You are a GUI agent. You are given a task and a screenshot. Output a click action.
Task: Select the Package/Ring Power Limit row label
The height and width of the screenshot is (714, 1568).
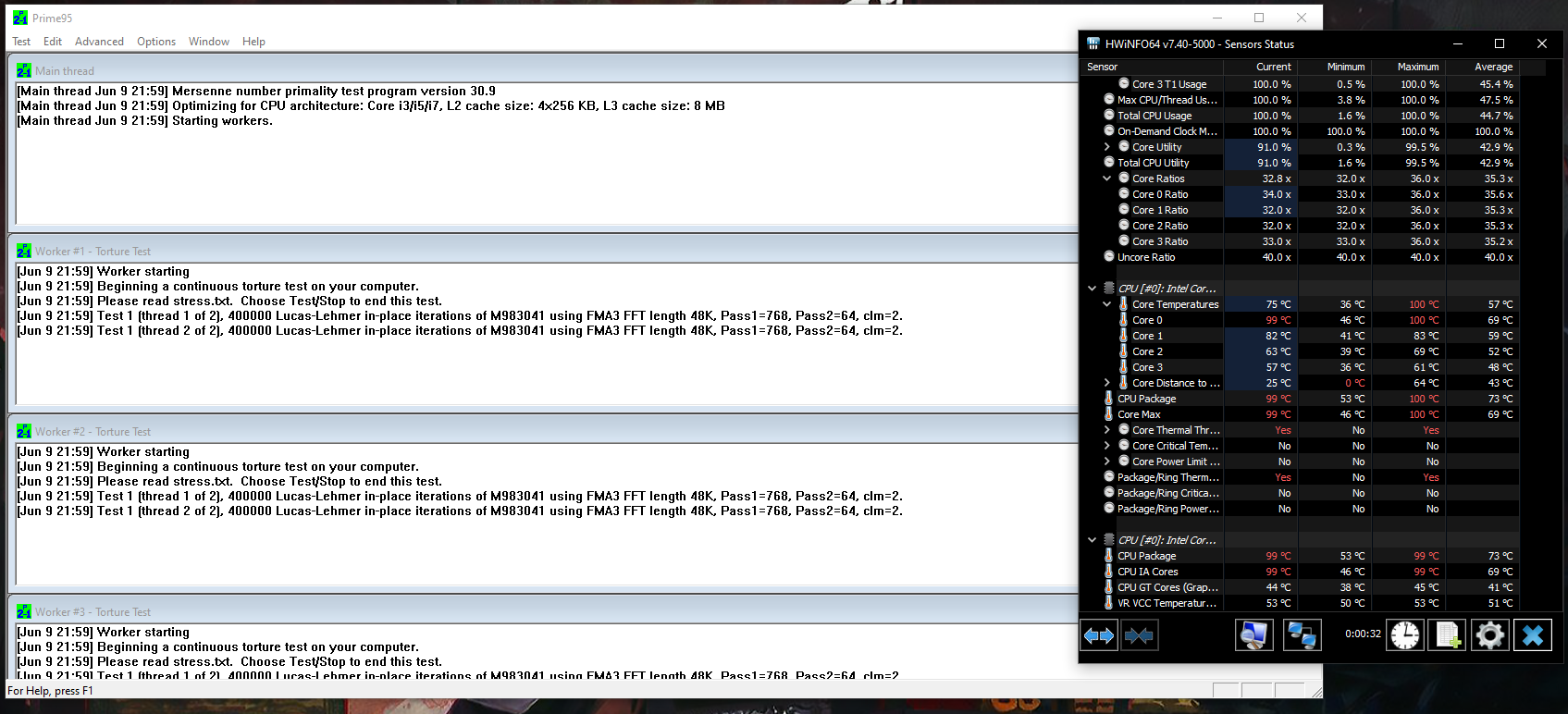[1168, 509]
